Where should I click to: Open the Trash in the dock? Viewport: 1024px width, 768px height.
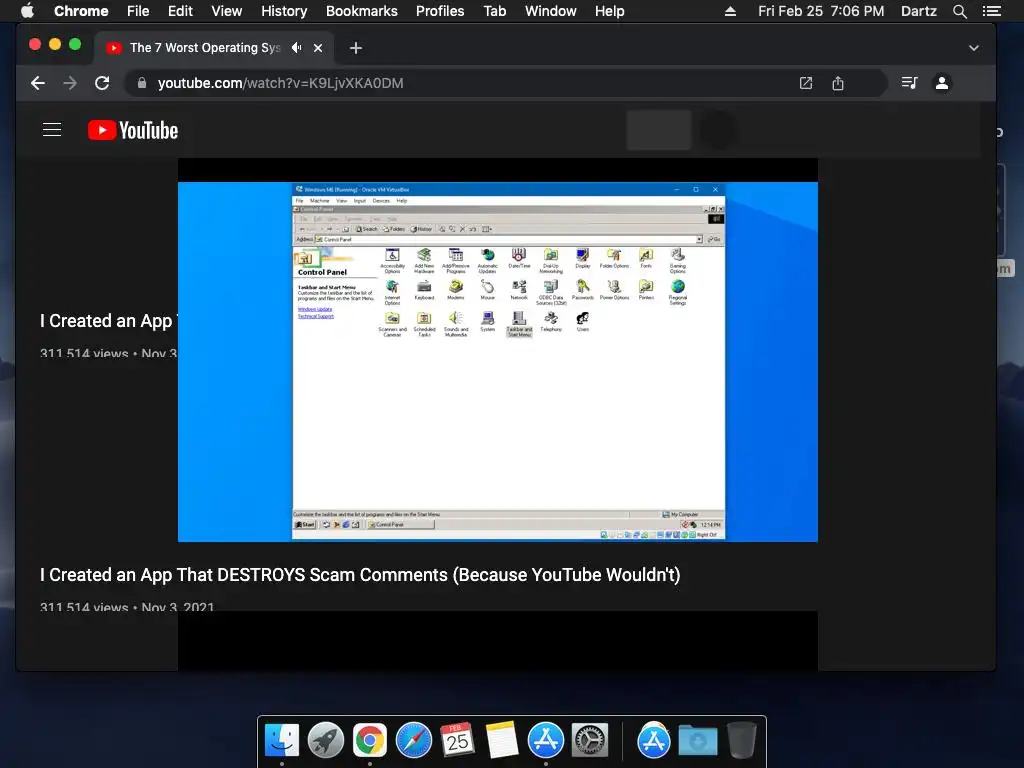click(x=742, y=741)
